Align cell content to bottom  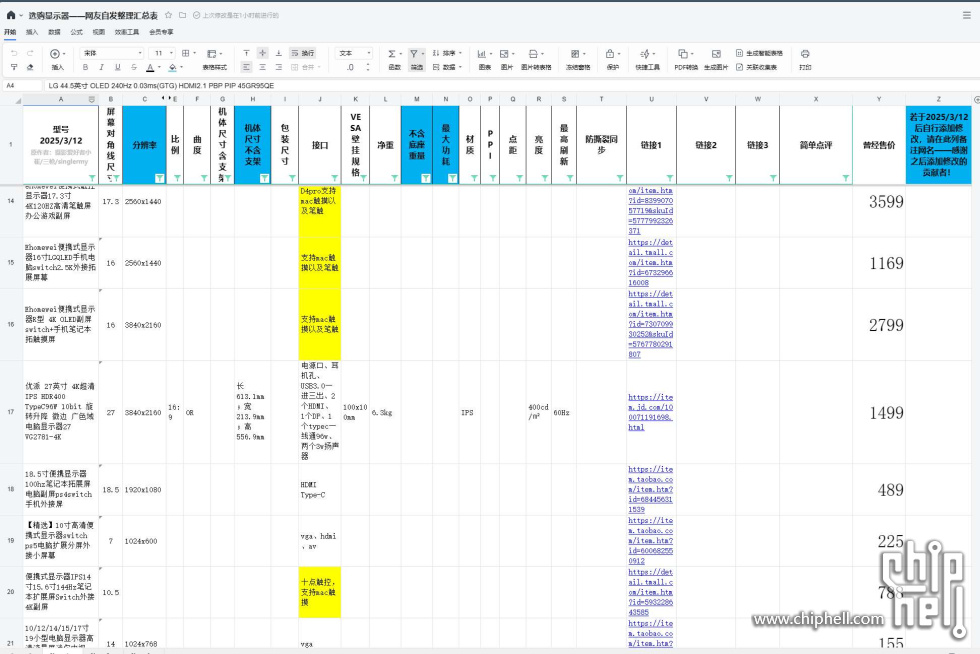[x=279, y=54]
